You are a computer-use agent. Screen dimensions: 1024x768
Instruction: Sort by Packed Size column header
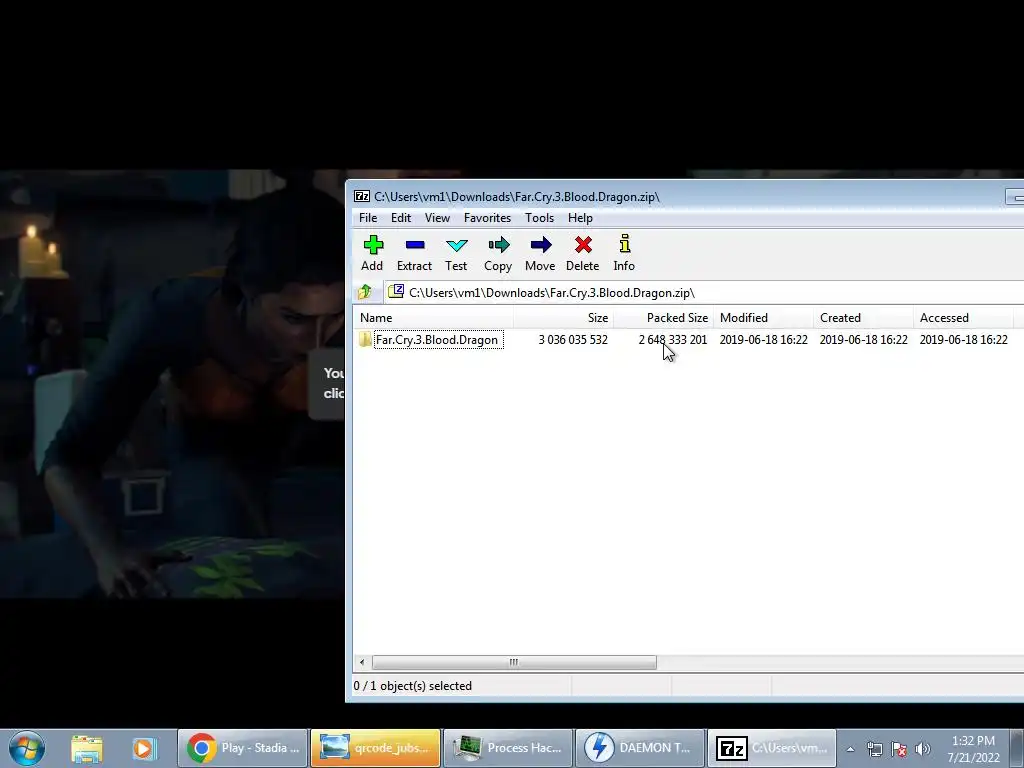663,318
